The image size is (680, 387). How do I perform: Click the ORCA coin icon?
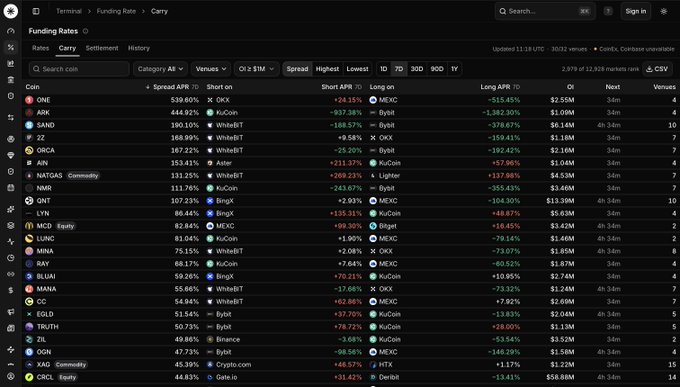[x=29, y=151]
